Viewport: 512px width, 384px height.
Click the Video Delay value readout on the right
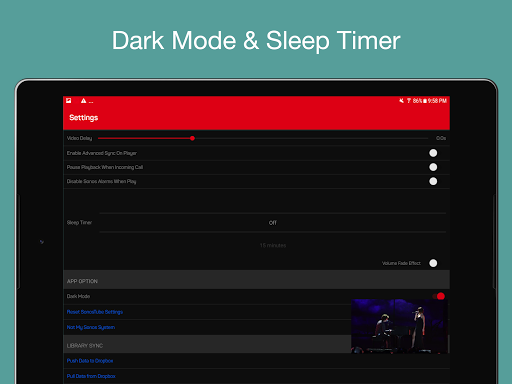[x=441, y=138]
